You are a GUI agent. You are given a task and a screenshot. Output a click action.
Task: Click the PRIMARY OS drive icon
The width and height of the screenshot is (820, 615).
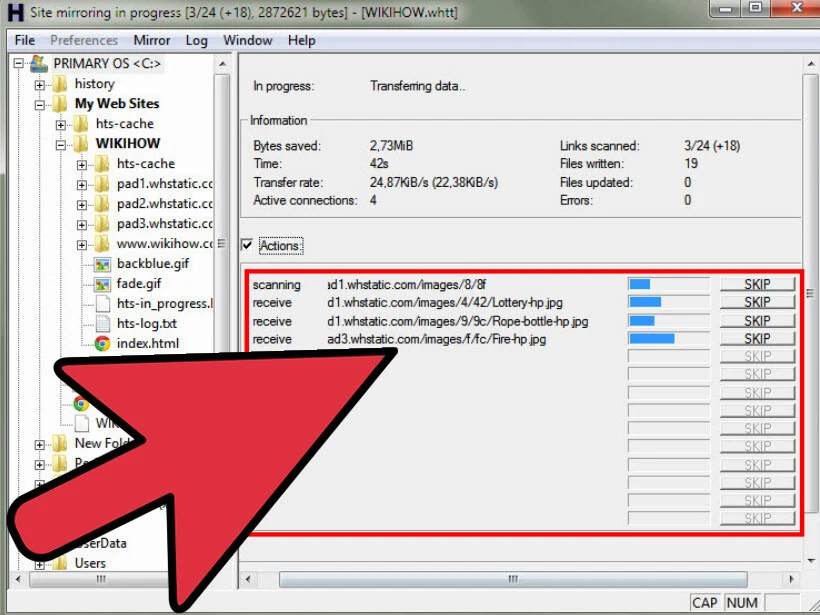(x=37, y=63)
